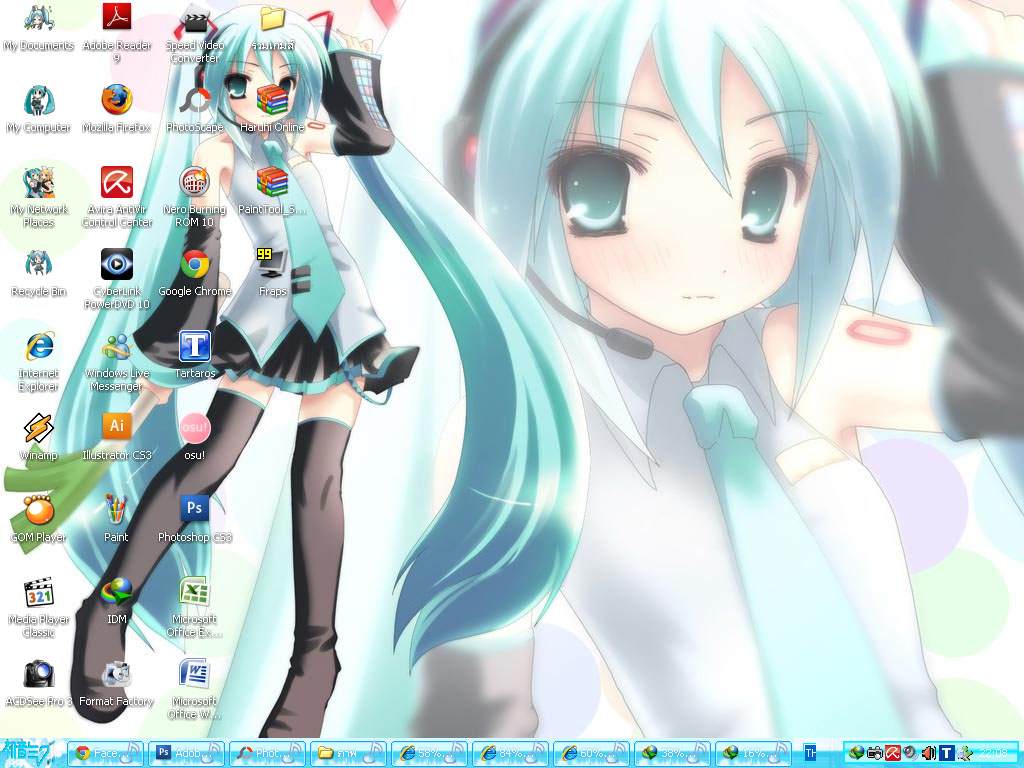Click the network connection tray icon beside the clock
The image size is (1024, 768).
(965, 754)
